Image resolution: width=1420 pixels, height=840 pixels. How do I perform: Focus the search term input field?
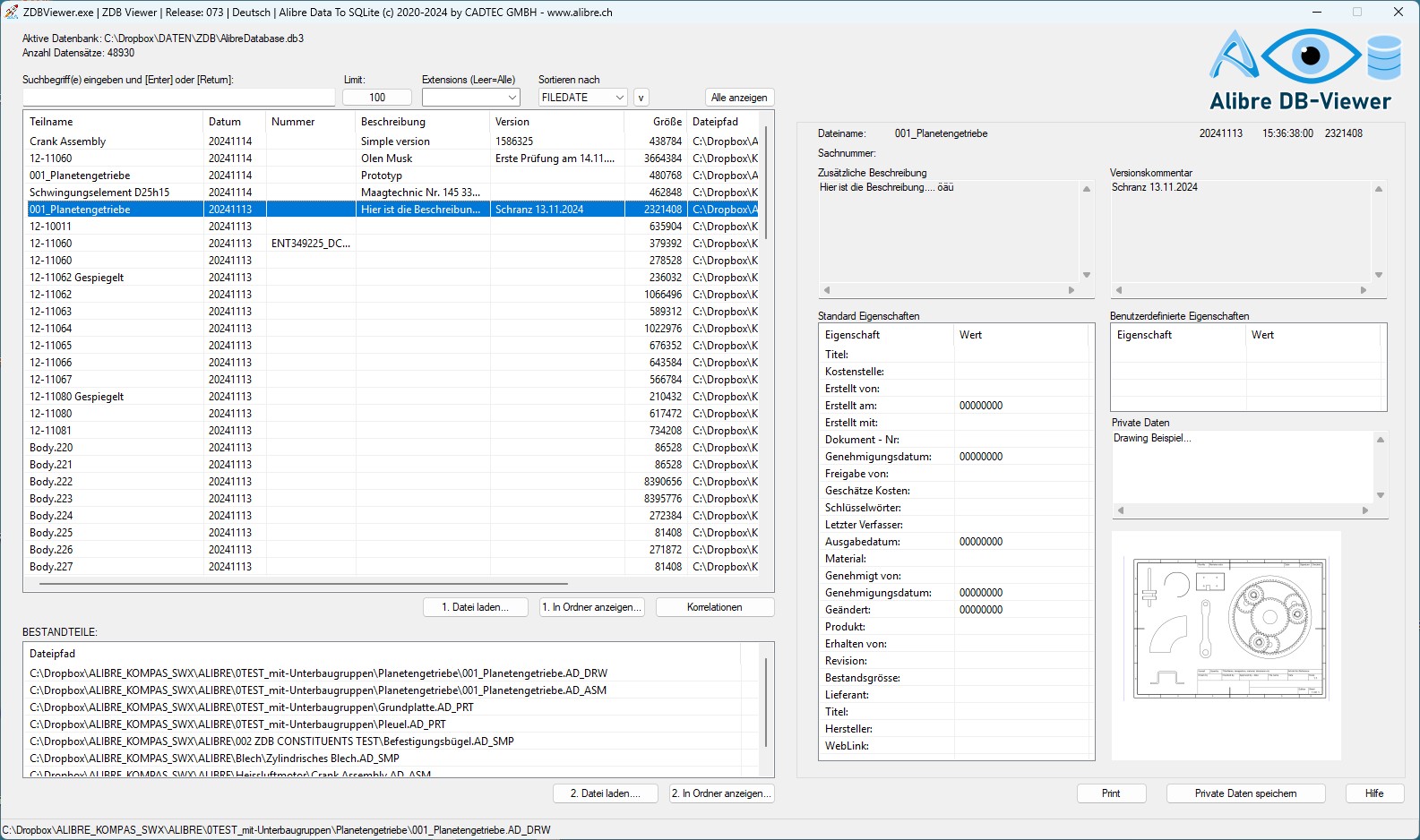click(178, 98)
